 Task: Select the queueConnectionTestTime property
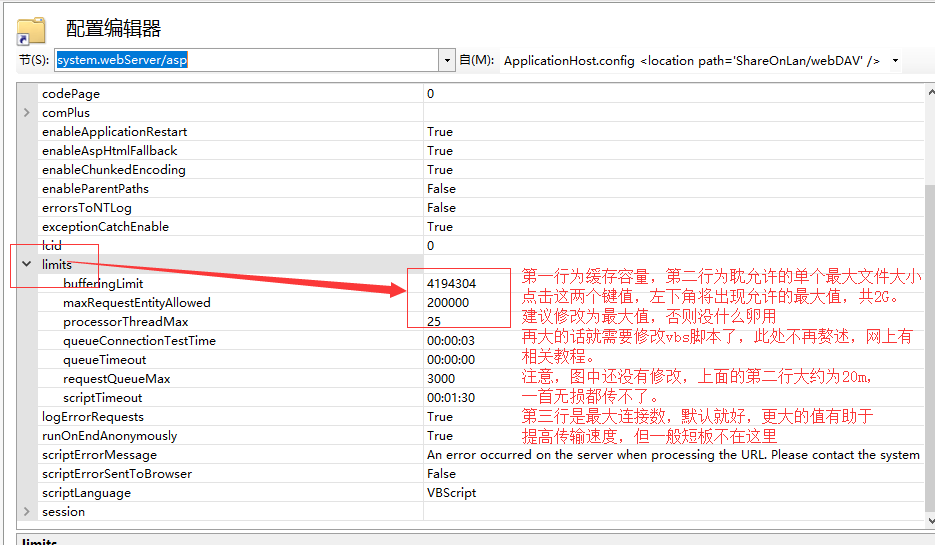pos(140,341)
